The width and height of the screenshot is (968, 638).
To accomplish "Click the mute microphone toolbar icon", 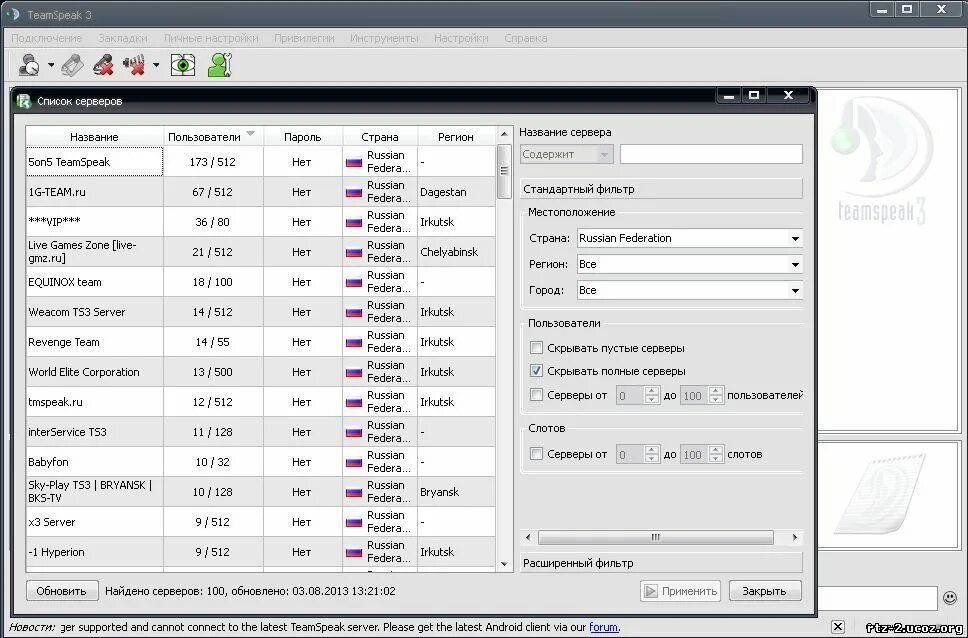I will pyautogui.click(x=104, y=65).
